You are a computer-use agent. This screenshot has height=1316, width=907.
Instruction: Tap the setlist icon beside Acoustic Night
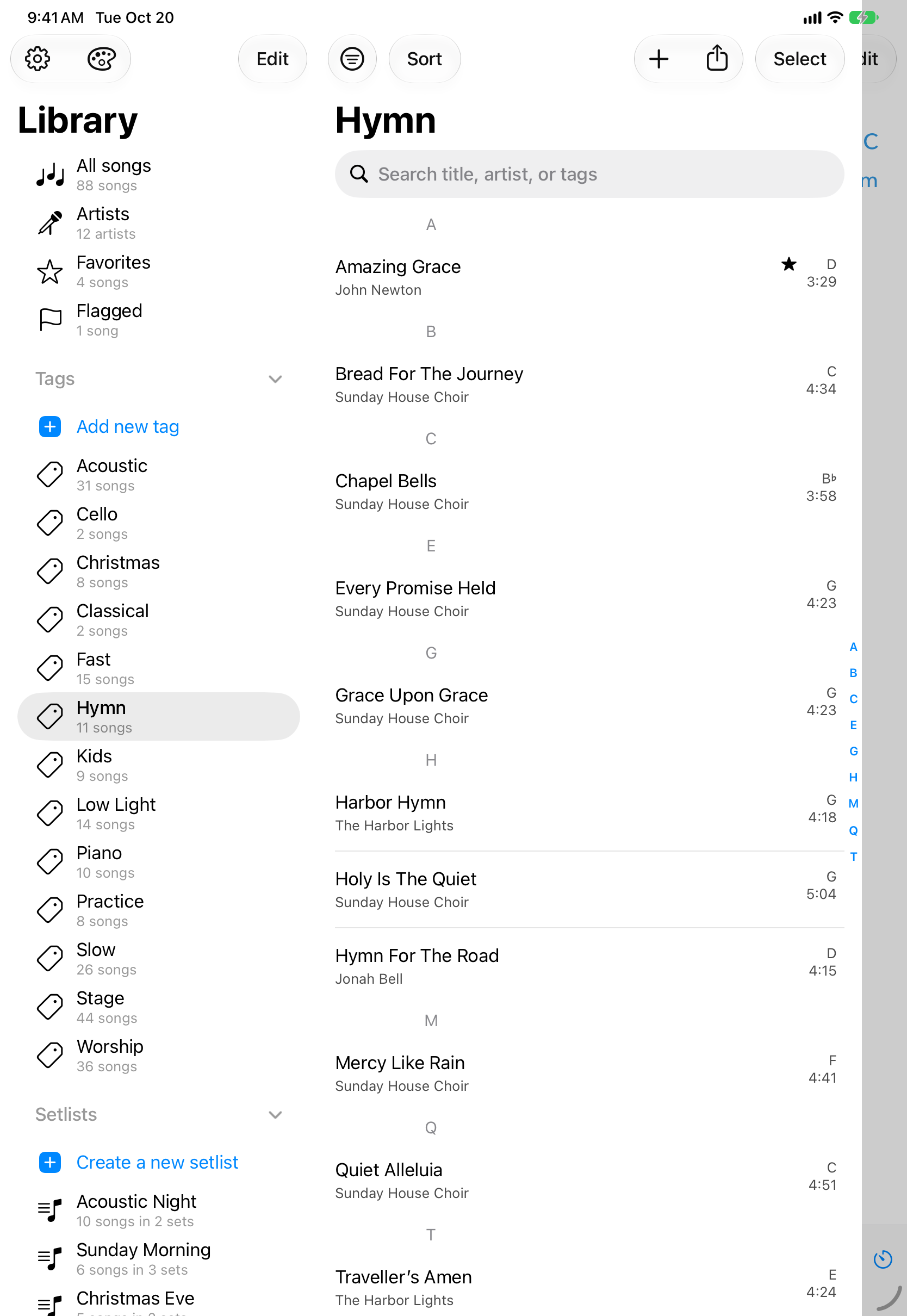click(50, 1211)
